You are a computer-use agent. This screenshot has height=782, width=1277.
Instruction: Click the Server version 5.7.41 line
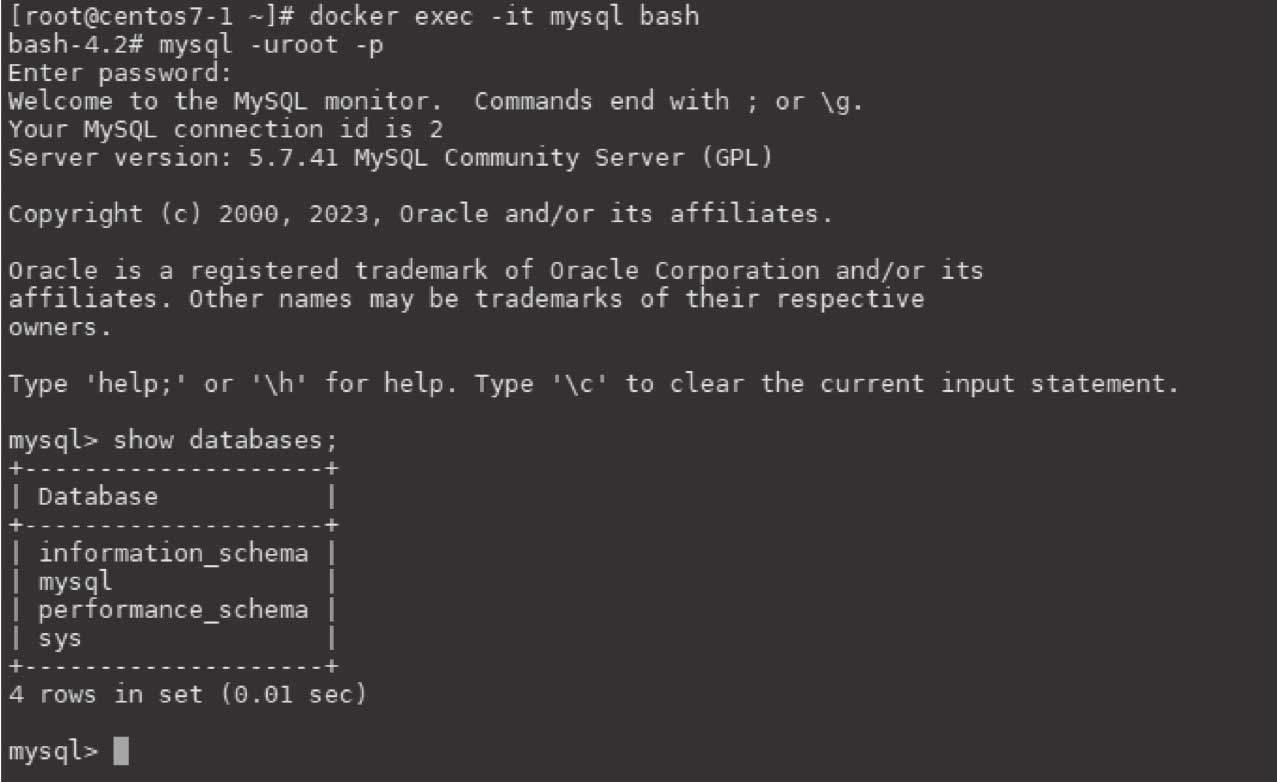pyautogui.click(x=390, y=157)
